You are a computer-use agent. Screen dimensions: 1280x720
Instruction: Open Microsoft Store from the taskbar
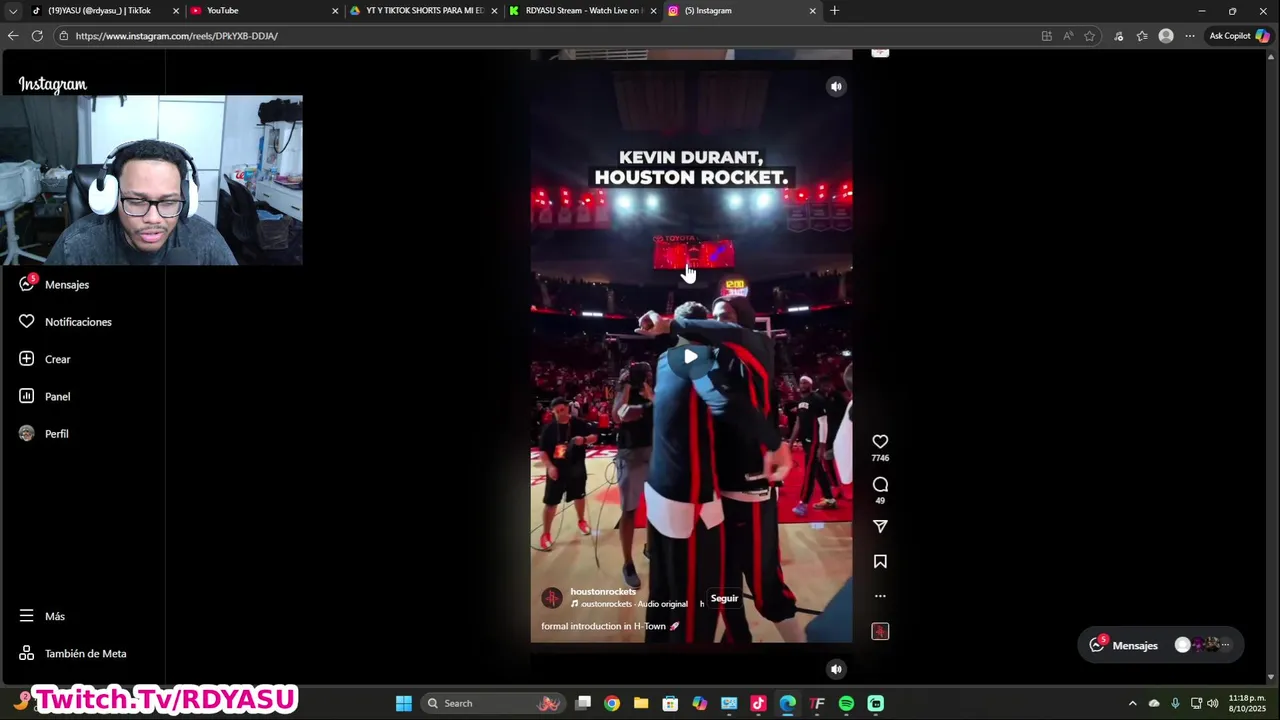(x=670, y=703)
